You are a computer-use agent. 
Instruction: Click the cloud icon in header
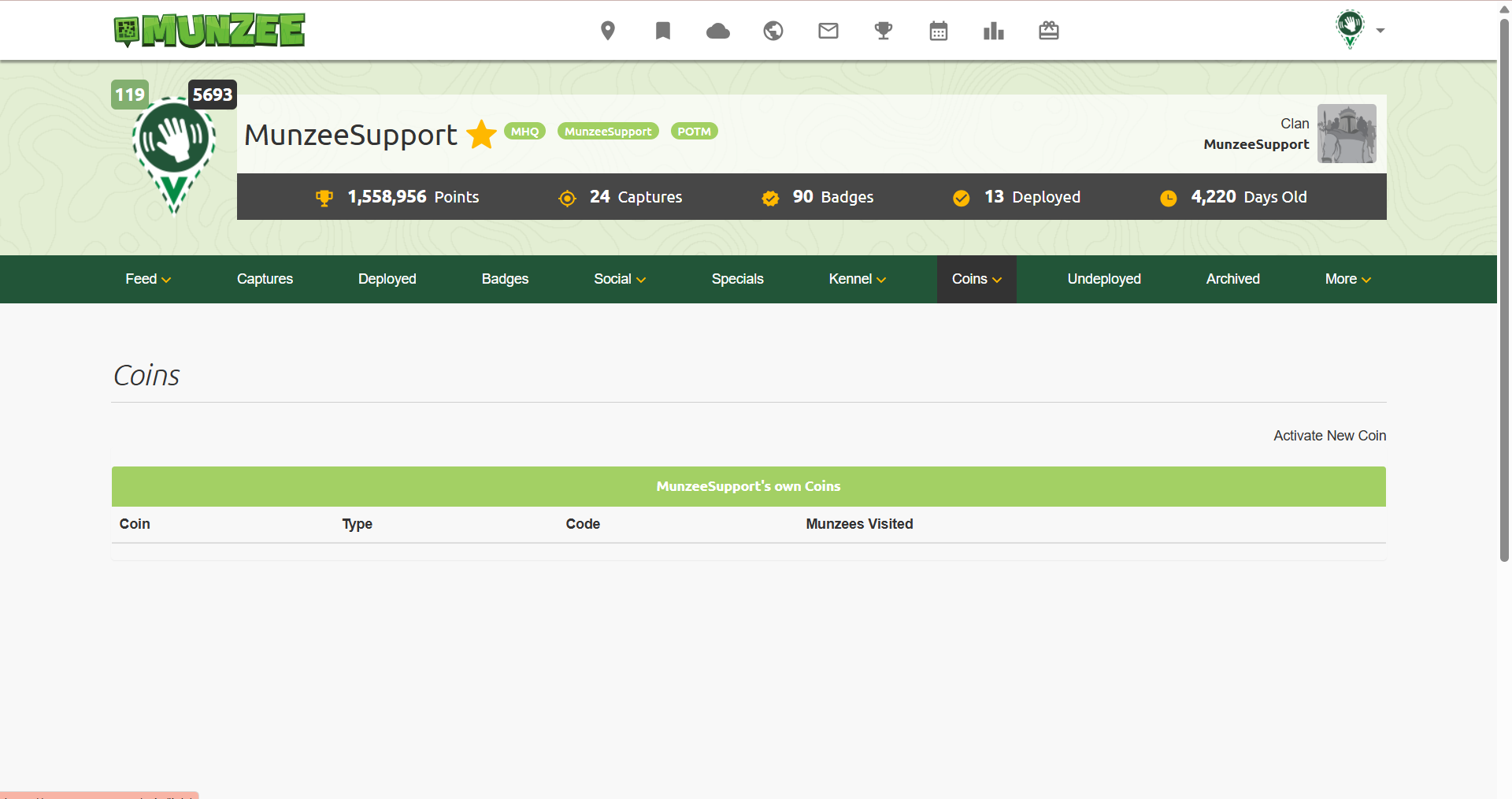point(717,31)
